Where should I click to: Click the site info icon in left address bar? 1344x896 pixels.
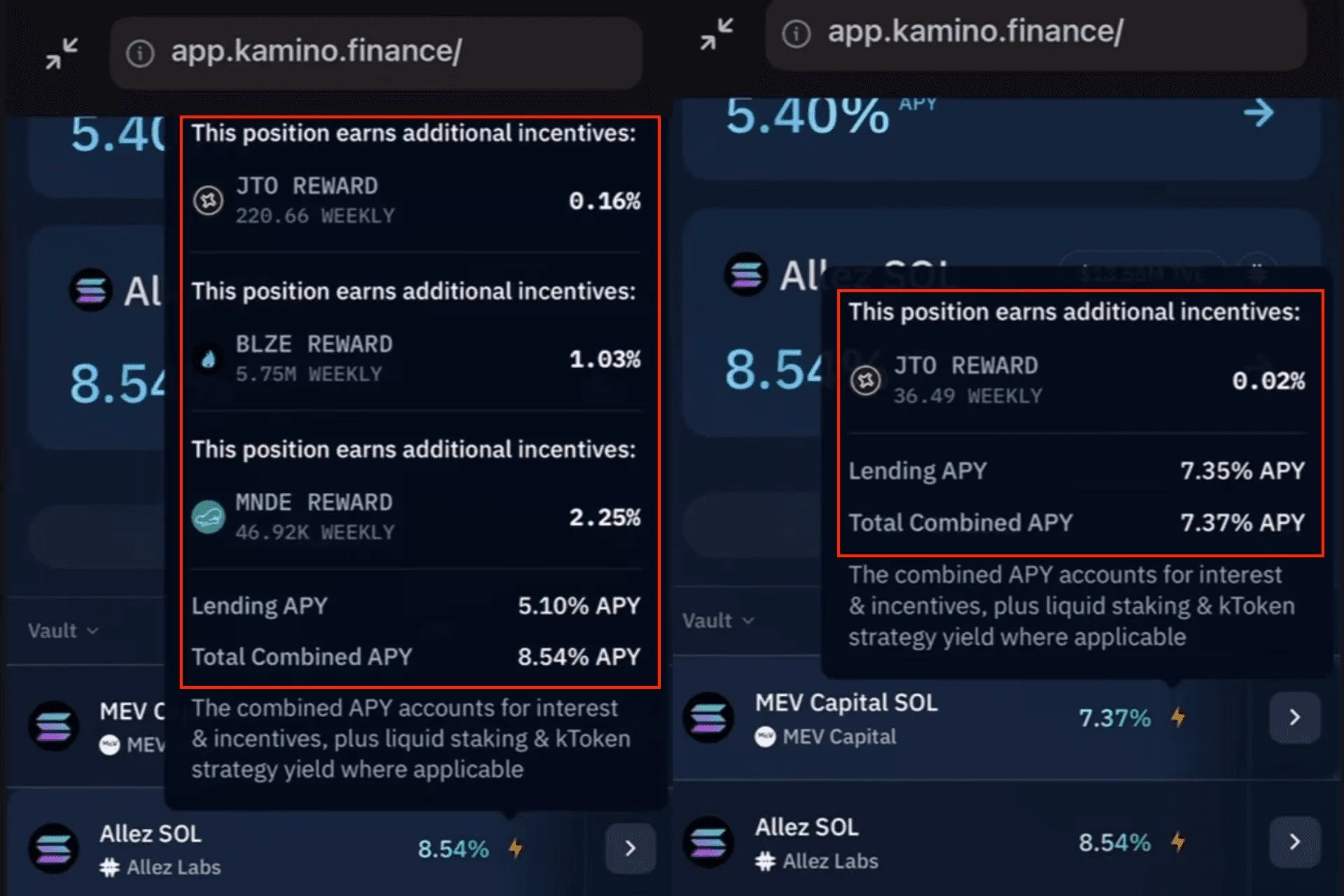click(x=140, y=53)
